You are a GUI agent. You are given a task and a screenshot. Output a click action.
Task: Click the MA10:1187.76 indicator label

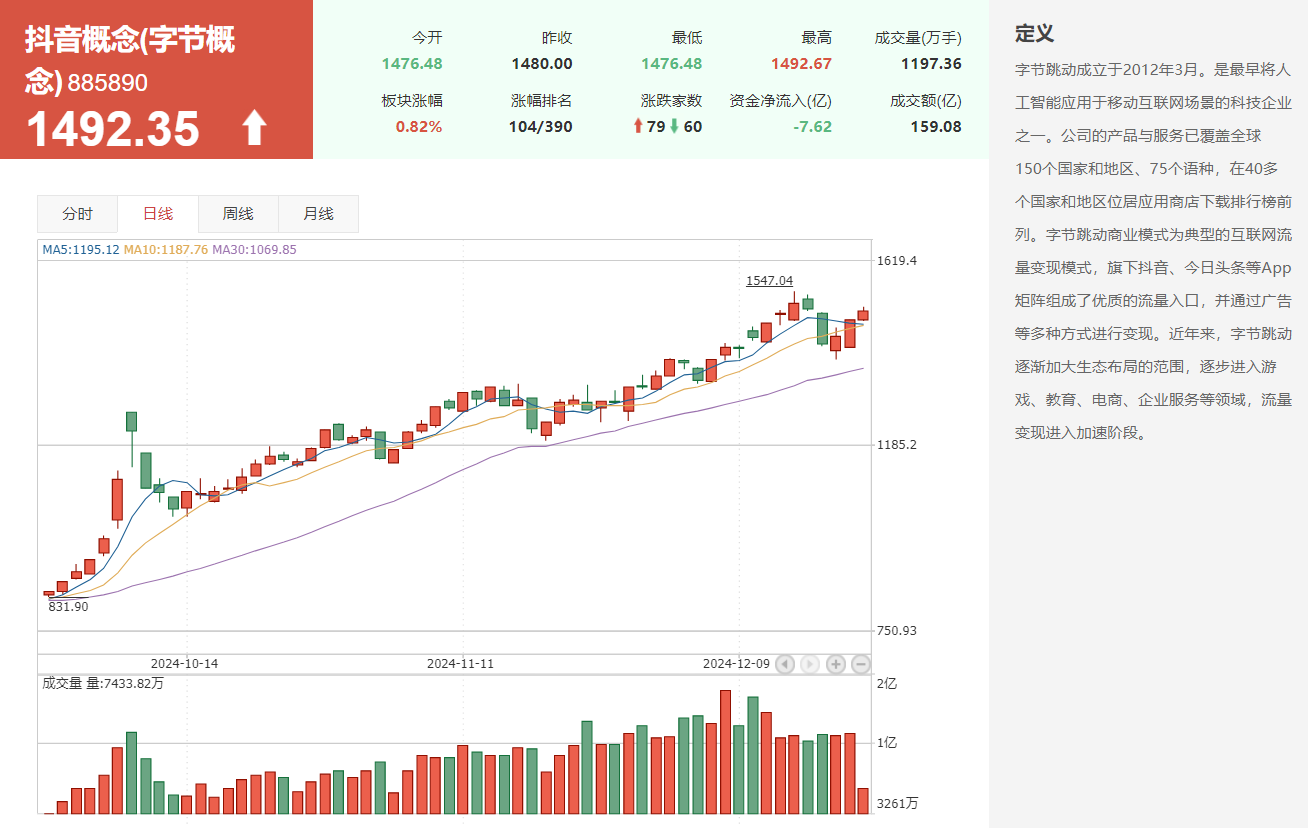click(x=166, y=250)
